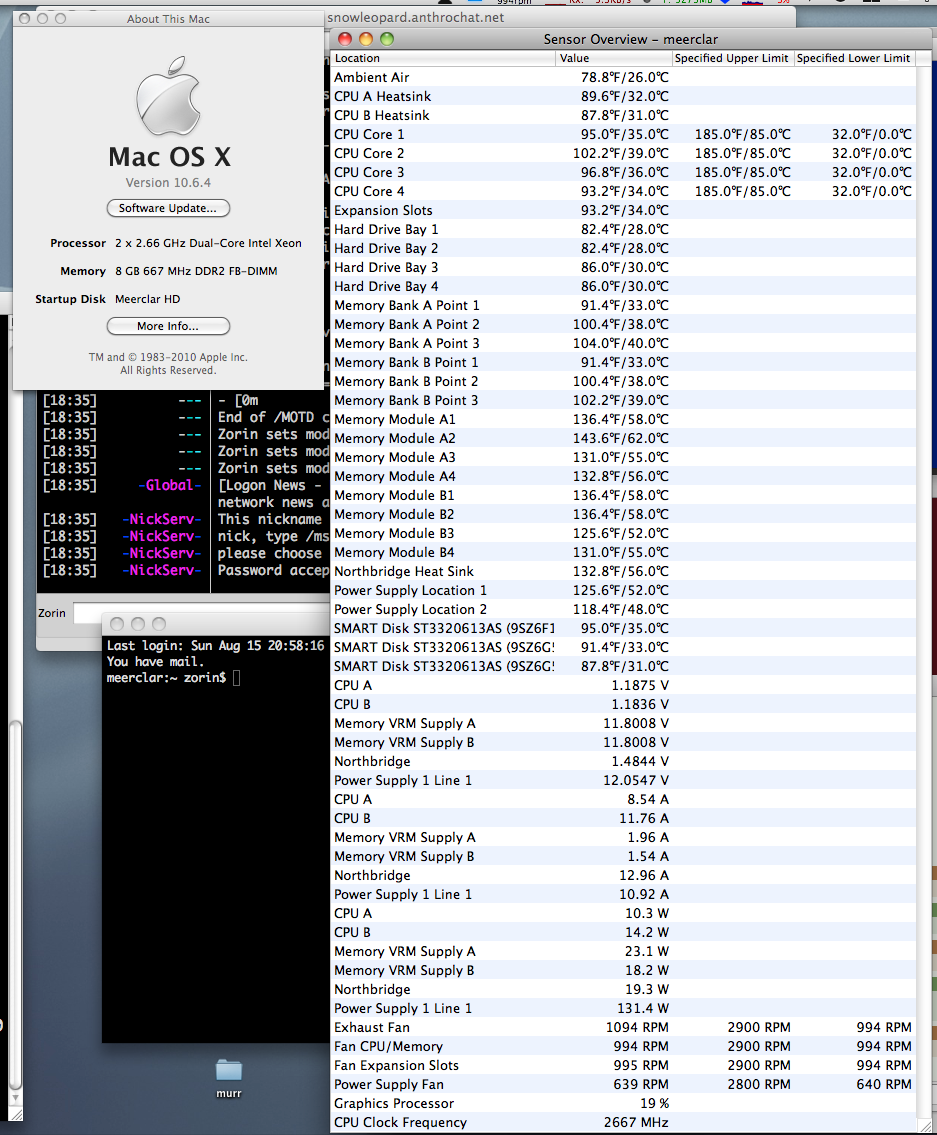Select Memory Module A2 row

(x=623, y=438)
